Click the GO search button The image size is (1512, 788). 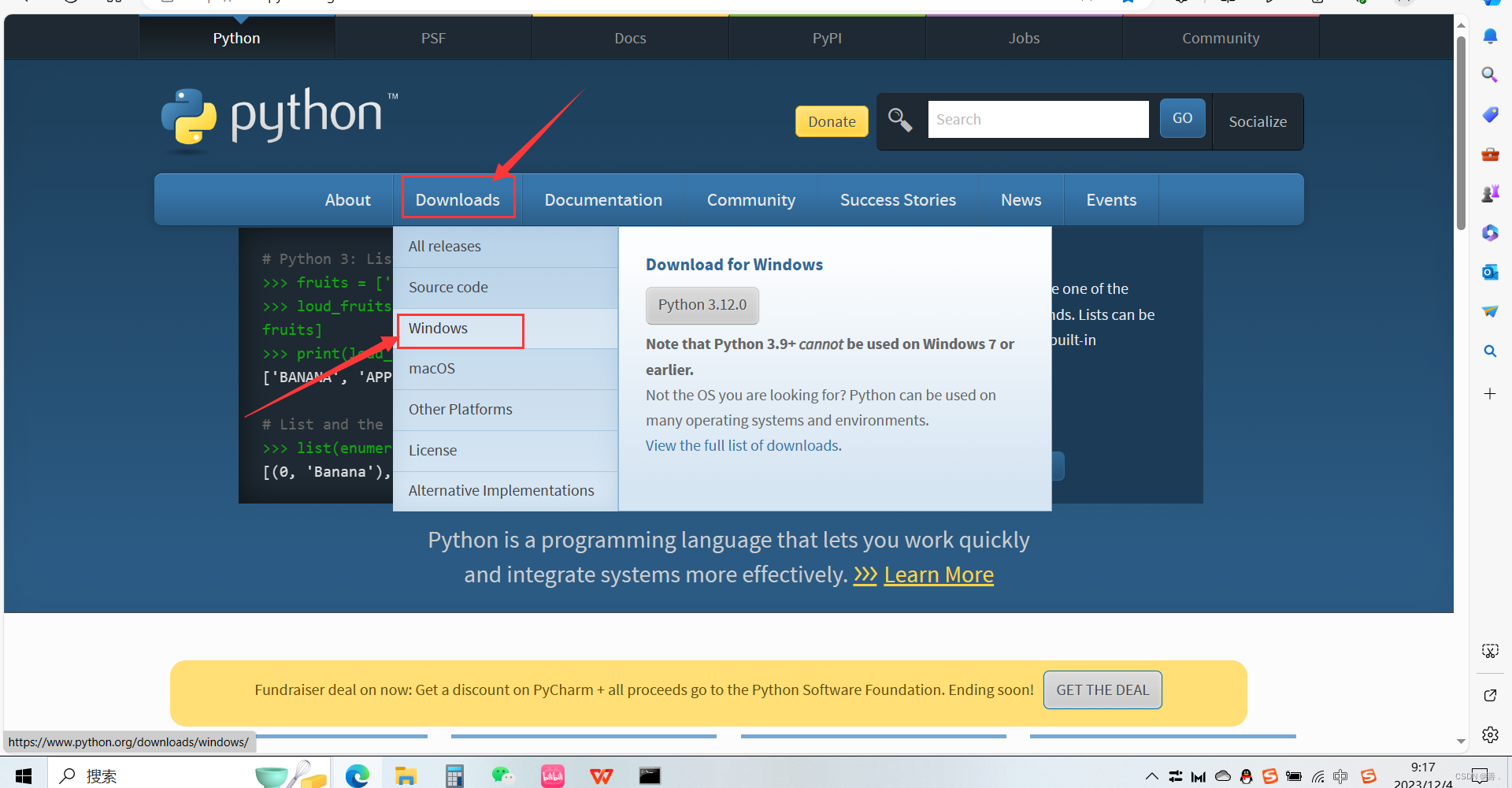coord(1182,118)
